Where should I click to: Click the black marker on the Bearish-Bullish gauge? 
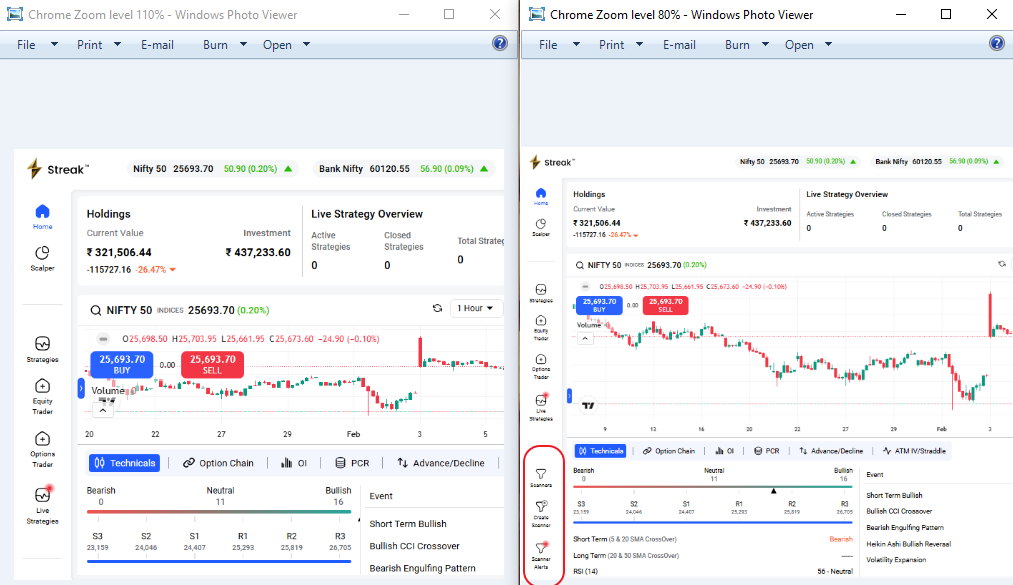(773, 490)
